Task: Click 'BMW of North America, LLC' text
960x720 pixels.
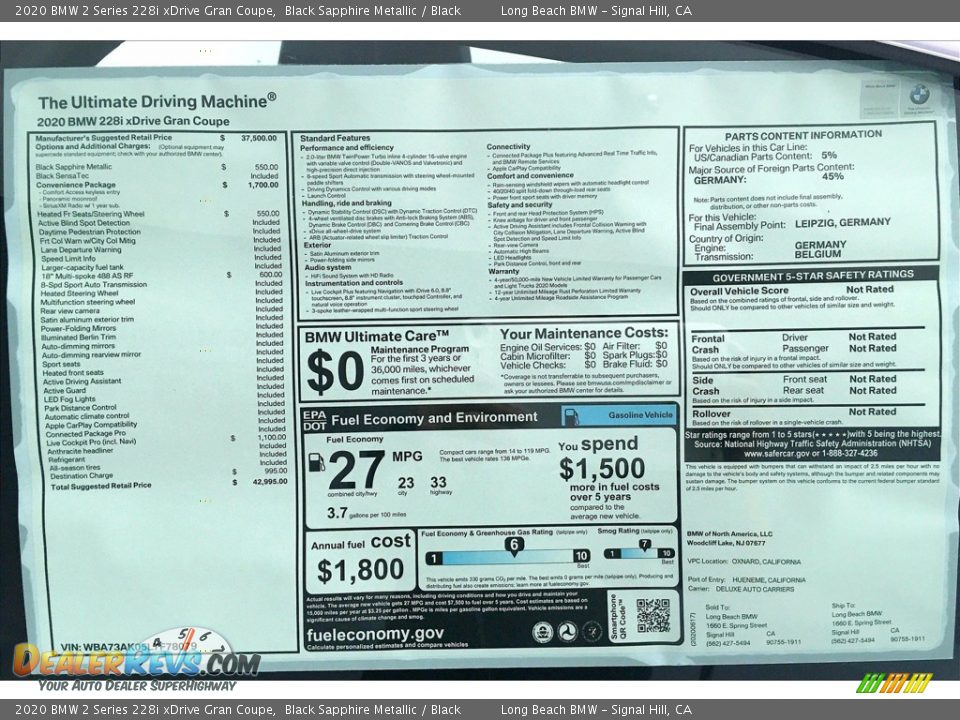Action: click(729, 534)
